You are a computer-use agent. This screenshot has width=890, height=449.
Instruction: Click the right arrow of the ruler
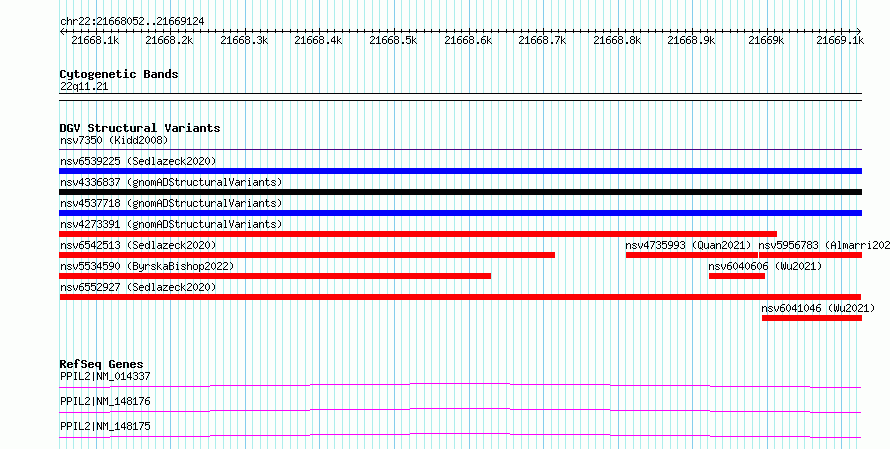pos(859,31)
